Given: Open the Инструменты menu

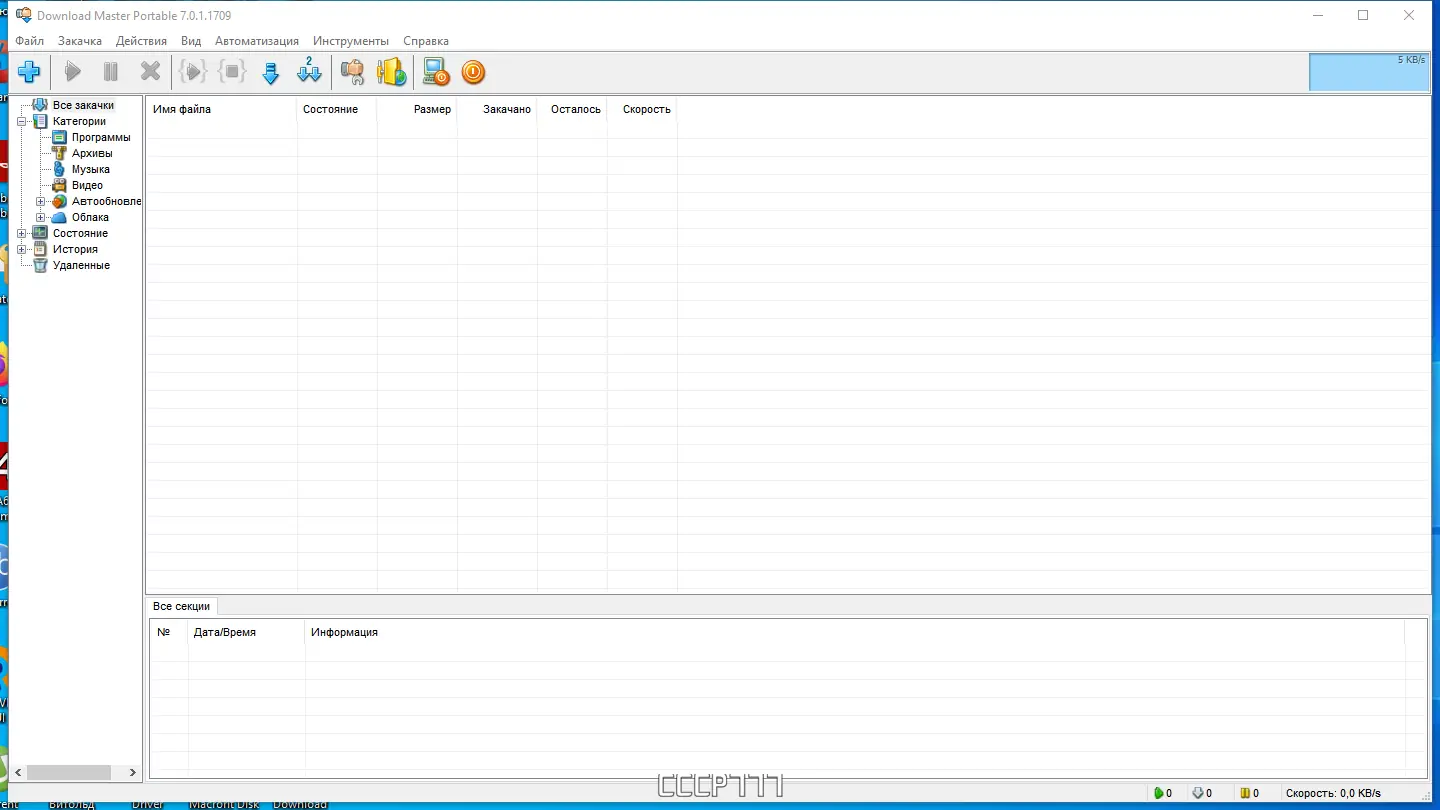Looking at the screenshot, I should coord(350,41).
